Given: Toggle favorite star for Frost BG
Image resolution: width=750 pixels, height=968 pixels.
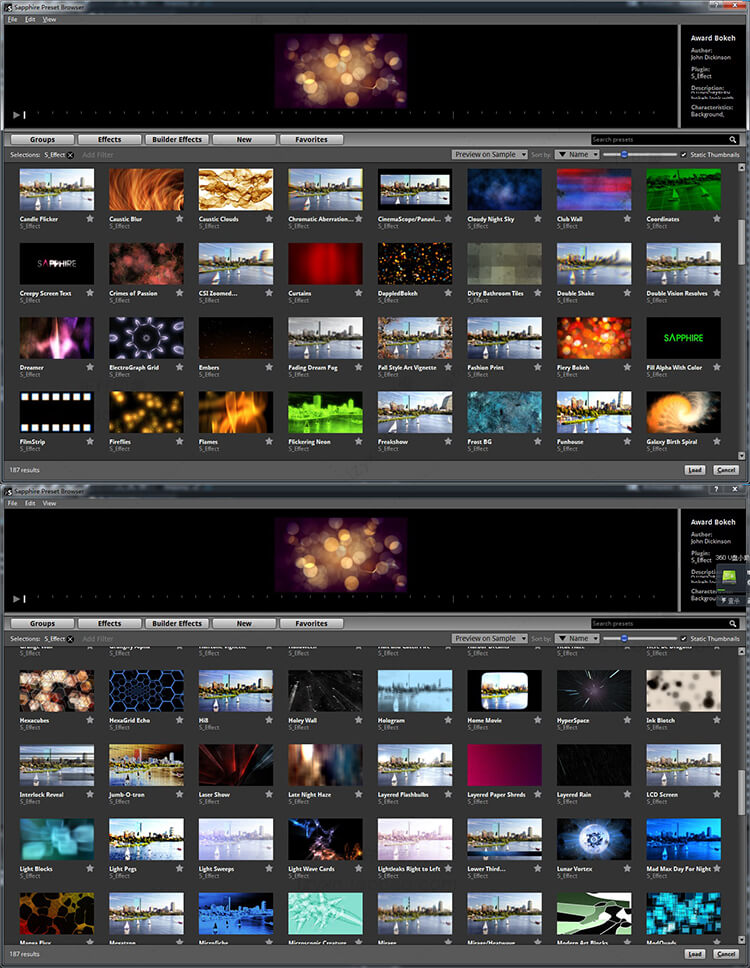Looking at the screenshot, I should coord(538,441).
